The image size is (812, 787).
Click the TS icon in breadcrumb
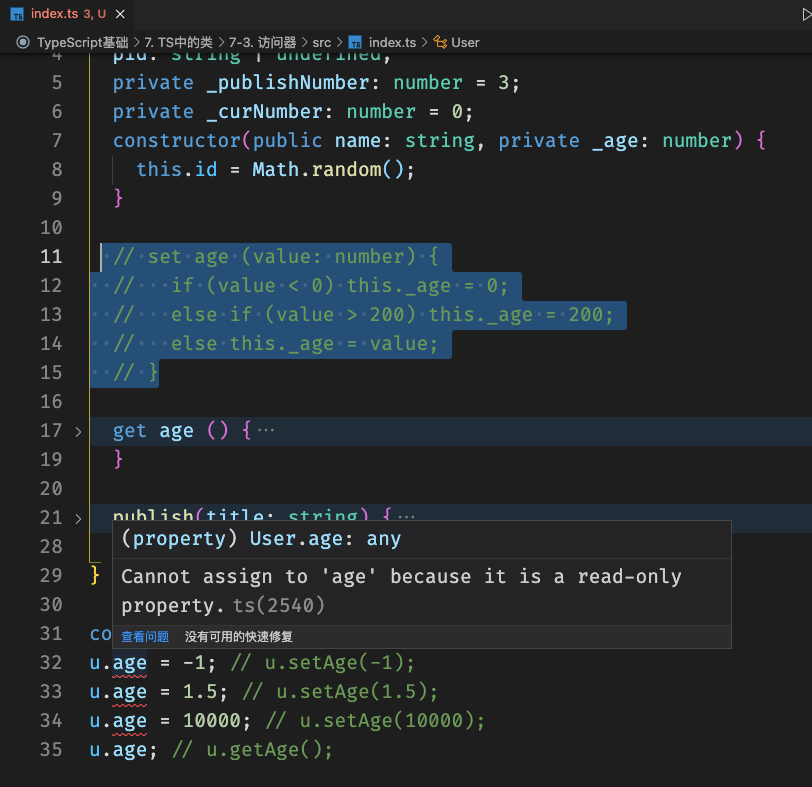click(355, 42)
